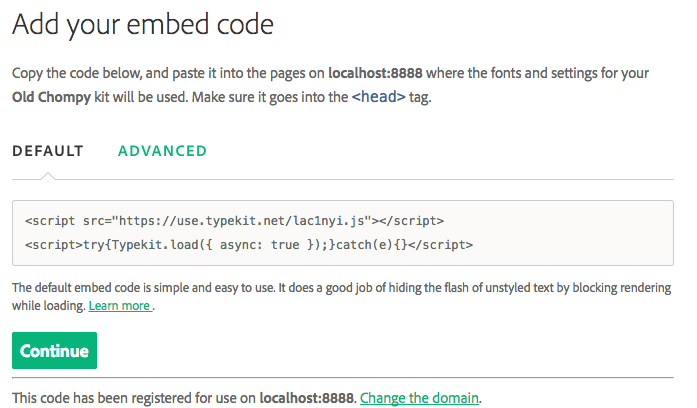Click the bold "Old Chompy" kit name
Viewport: 697px width, 408px height.
[x=50, y=100]
